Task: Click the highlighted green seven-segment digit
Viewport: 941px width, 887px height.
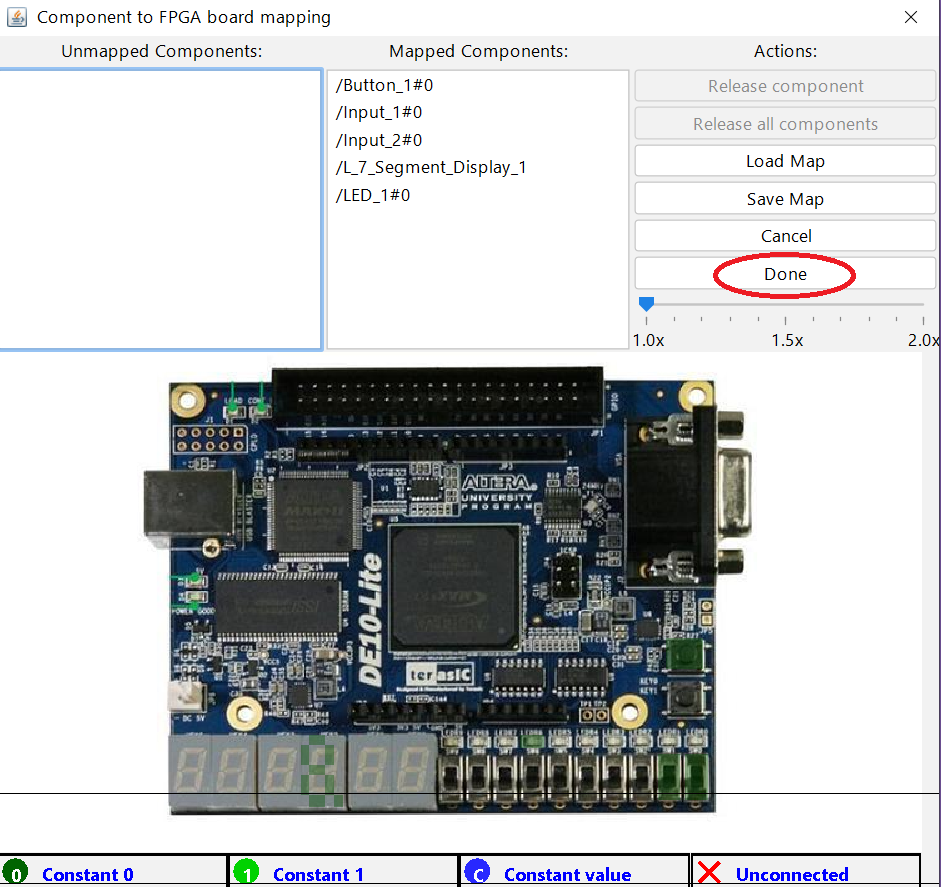Action: click(318, 772)
